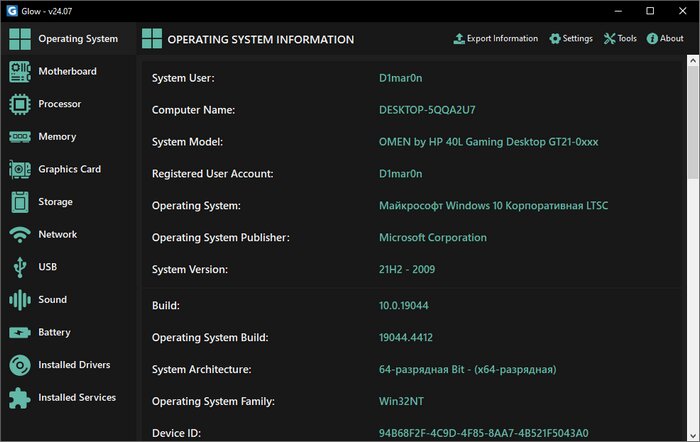700x442 pixels.
Task: Open the Storage drive icon
Action: (20, 202)
